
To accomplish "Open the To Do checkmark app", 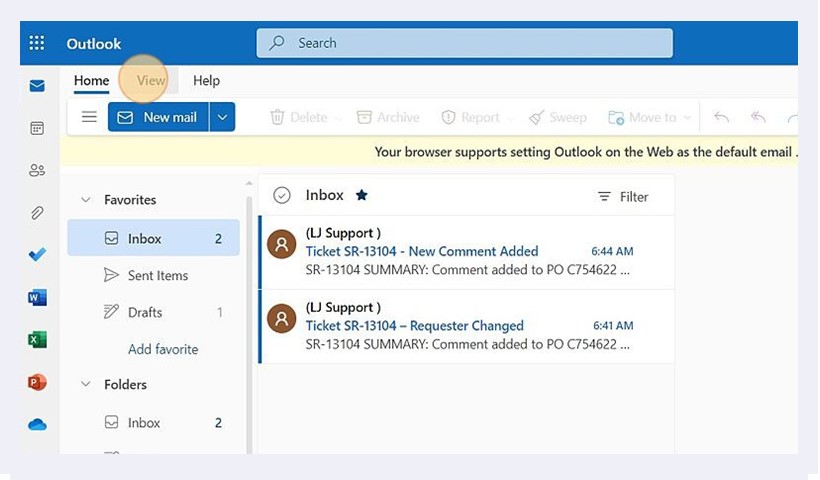I will click(x=37, y=255).
